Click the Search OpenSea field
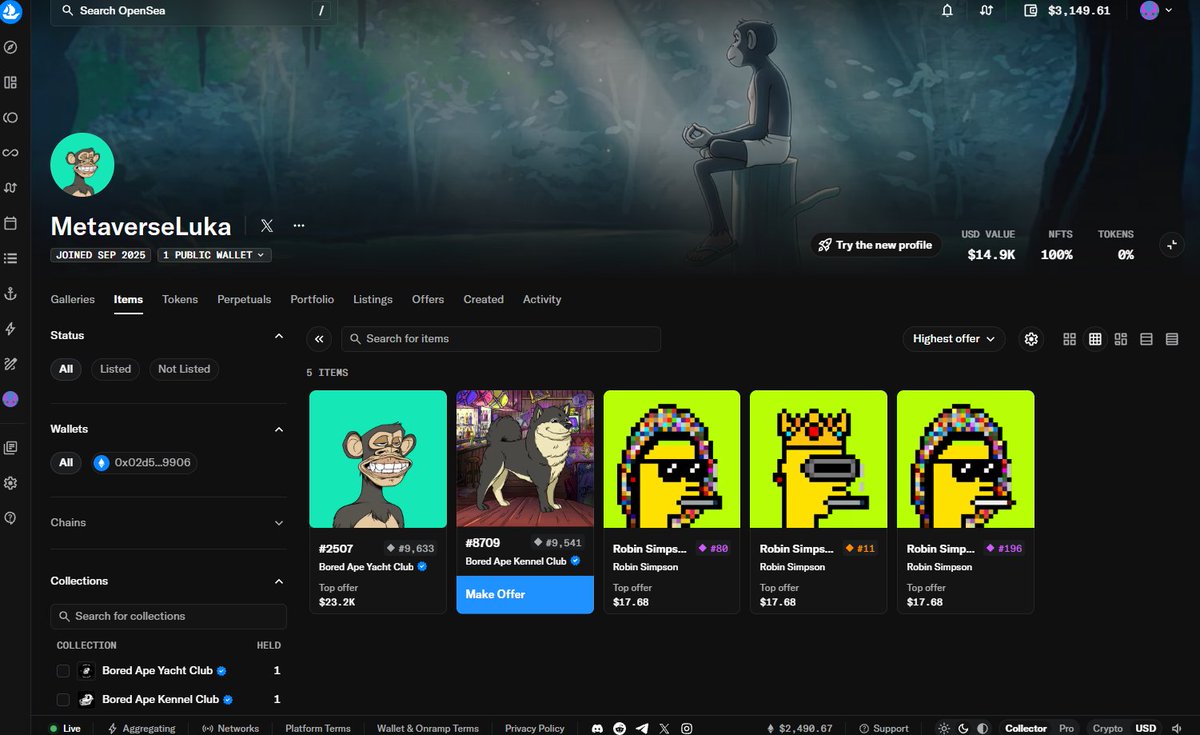 (x=193, y=11)
